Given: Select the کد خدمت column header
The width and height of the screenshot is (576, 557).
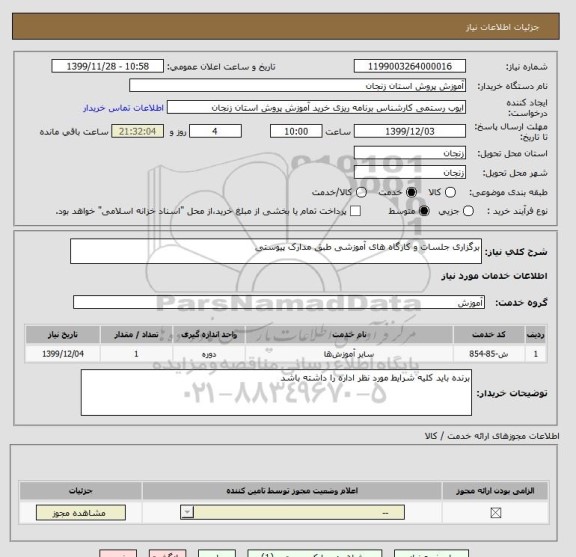Looking at the screenshot, I should [489, 334].
